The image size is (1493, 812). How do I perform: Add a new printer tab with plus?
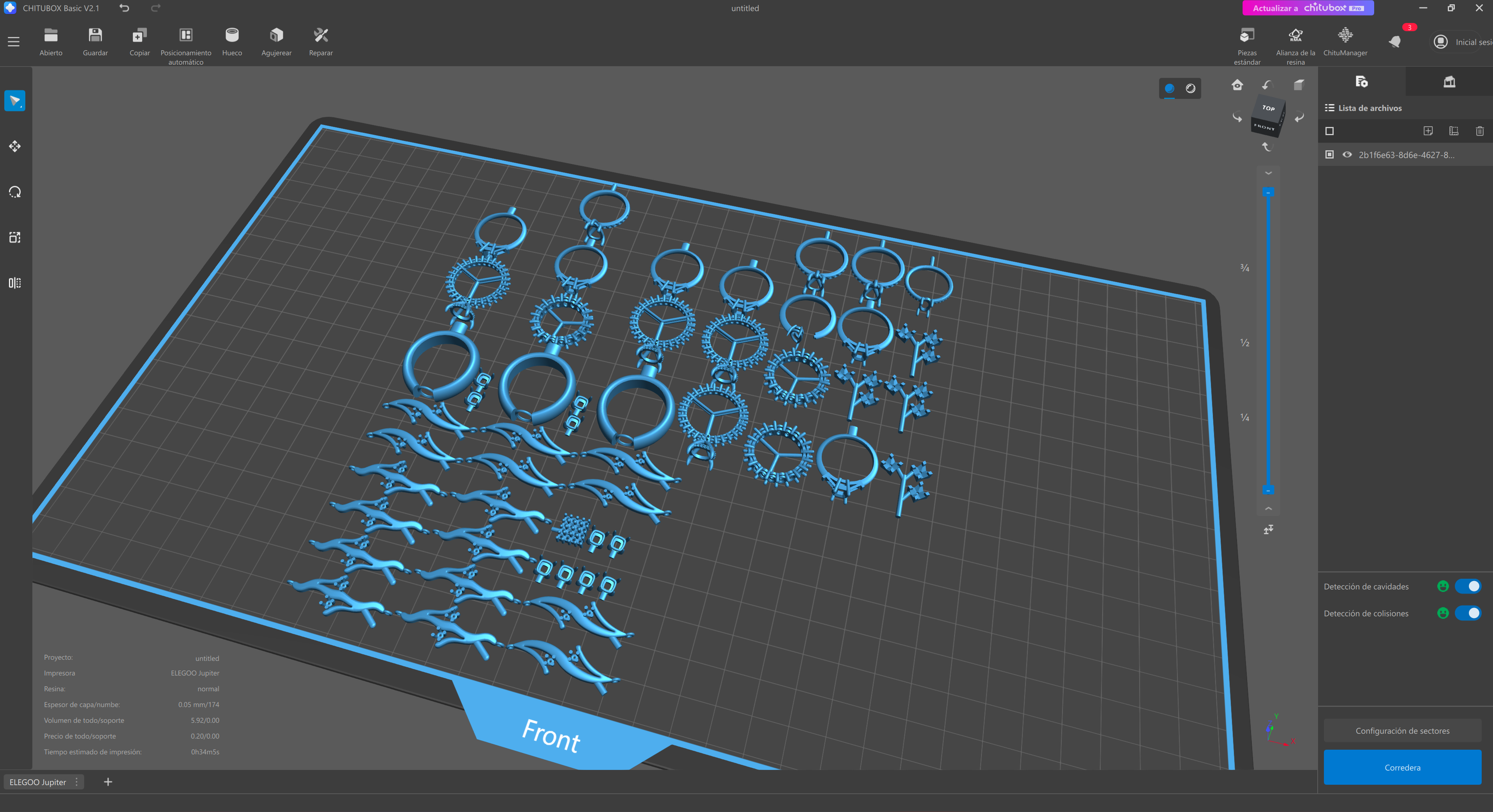(x=108, y=782)
